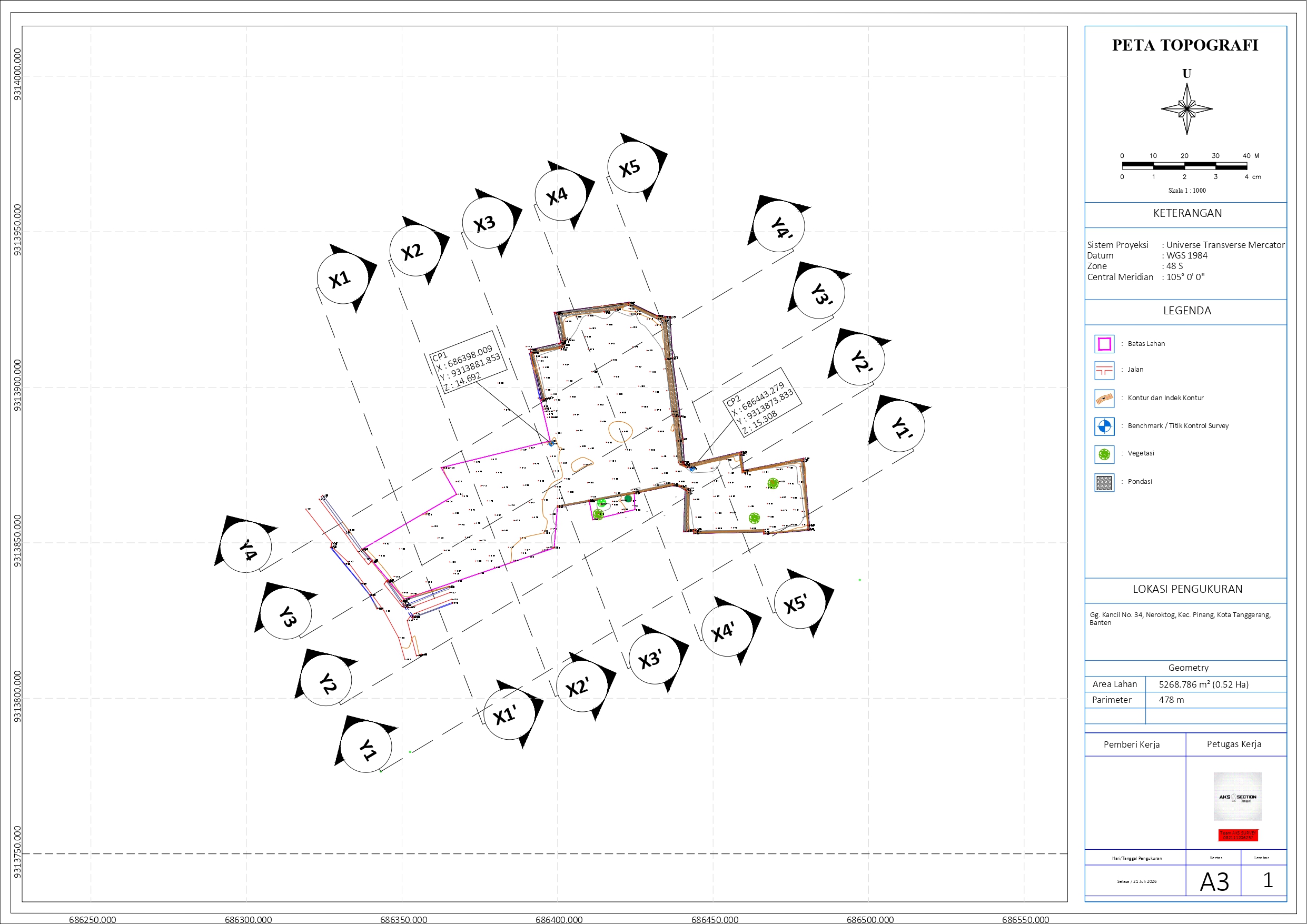Select the Gg. Kancil No. 34 address text
The image size is (1307, 924).
(1180, 618)
